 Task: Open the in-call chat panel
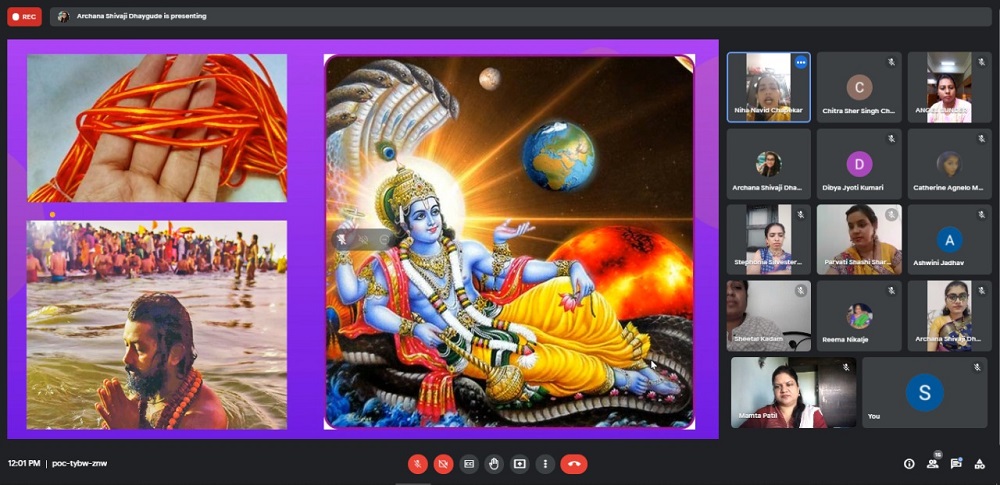(956, 464)
